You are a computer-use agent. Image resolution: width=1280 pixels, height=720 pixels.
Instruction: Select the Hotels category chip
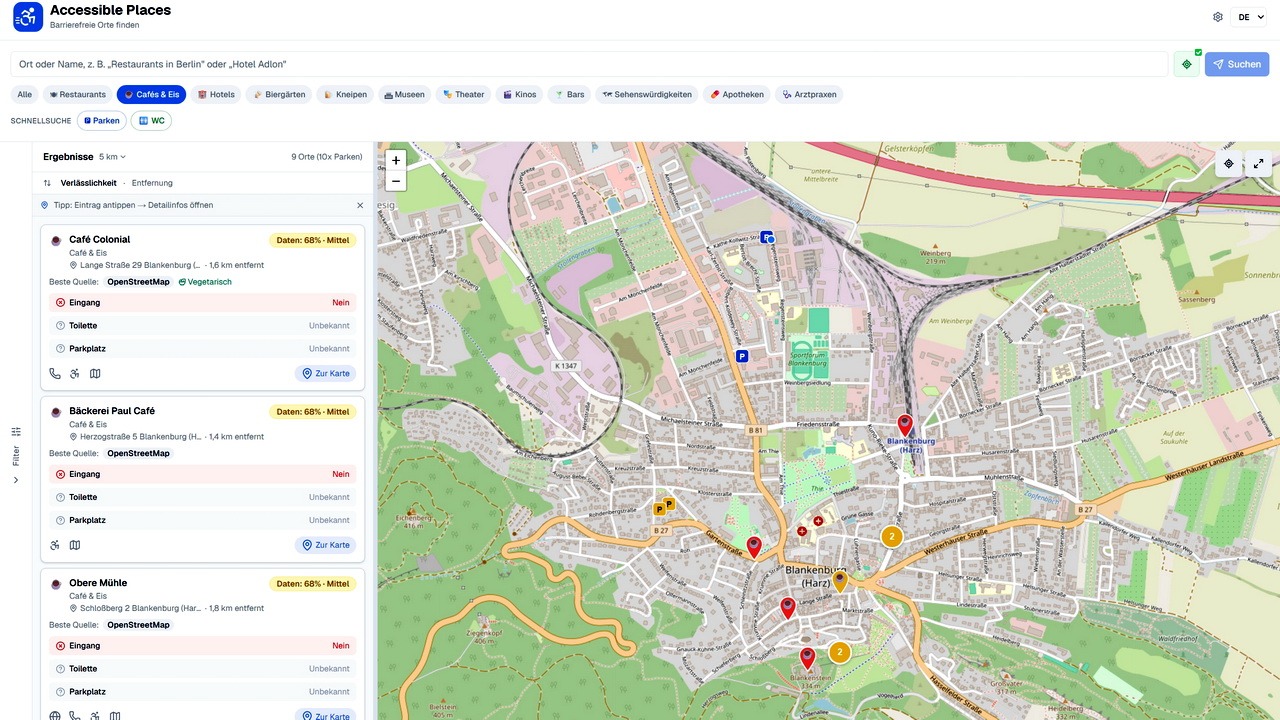(216, 95)
